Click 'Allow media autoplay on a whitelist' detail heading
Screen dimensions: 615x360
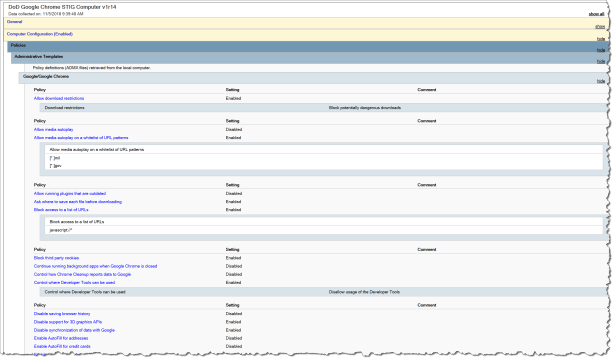[x=96, y=150]
